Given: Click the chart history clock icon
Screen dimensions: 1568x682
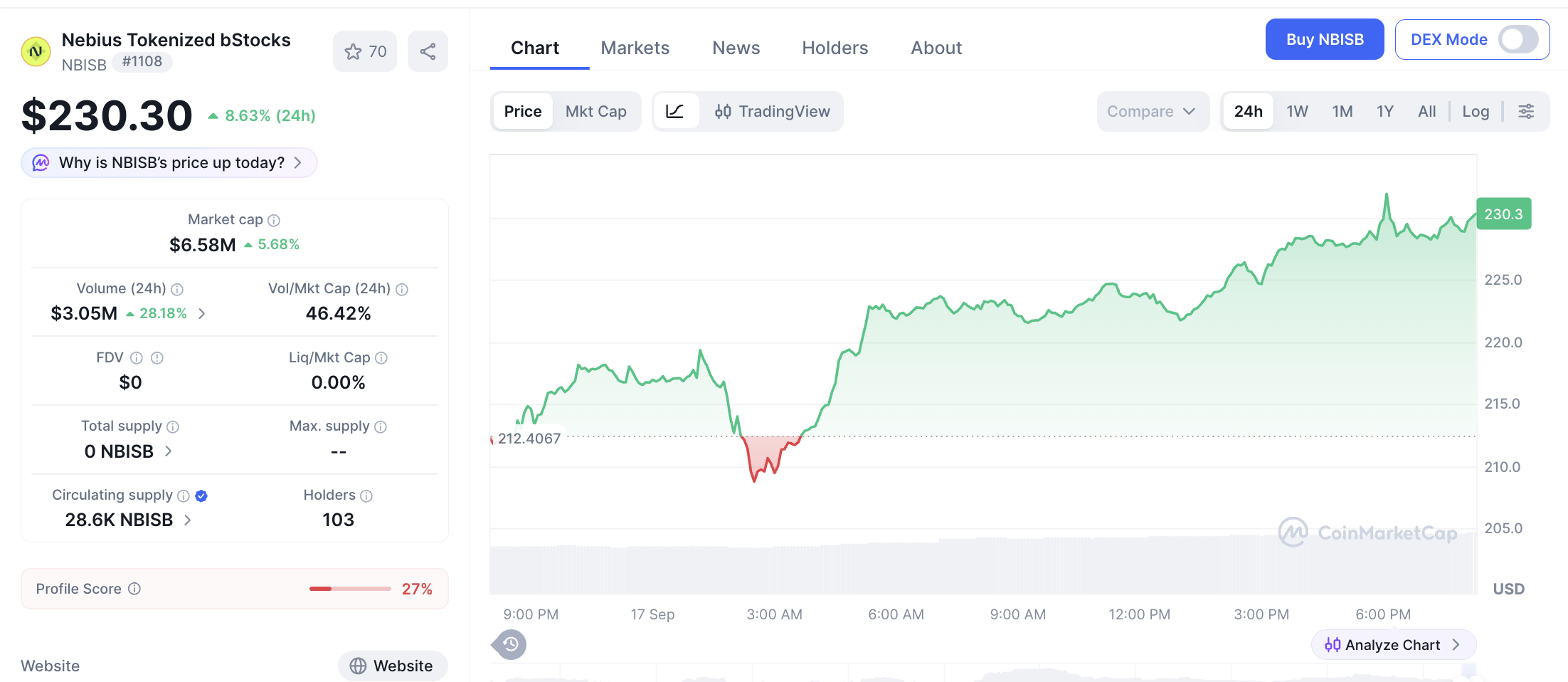Looking at the screenshot, I should coord(510,644).
